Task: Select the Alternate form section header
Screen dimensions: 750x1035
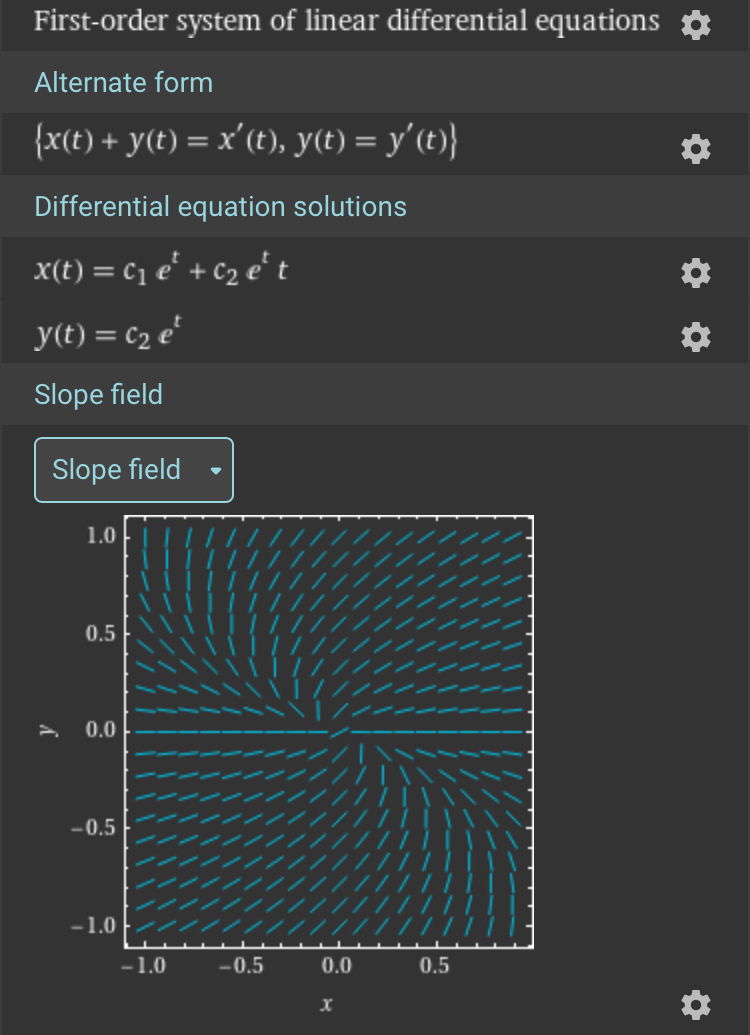Action: click(124, 82)
